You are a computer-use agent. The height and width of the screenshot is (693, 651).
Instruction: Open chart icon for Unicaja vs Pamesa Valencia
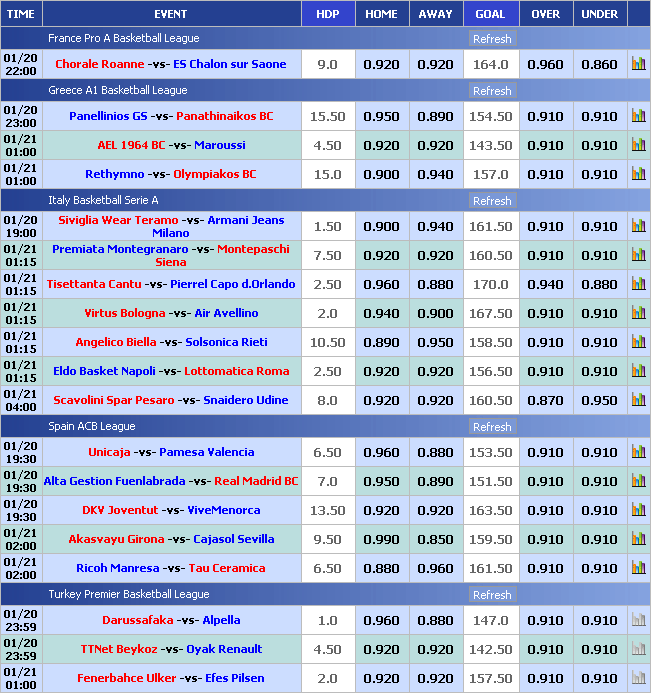[x=638, y=452]
